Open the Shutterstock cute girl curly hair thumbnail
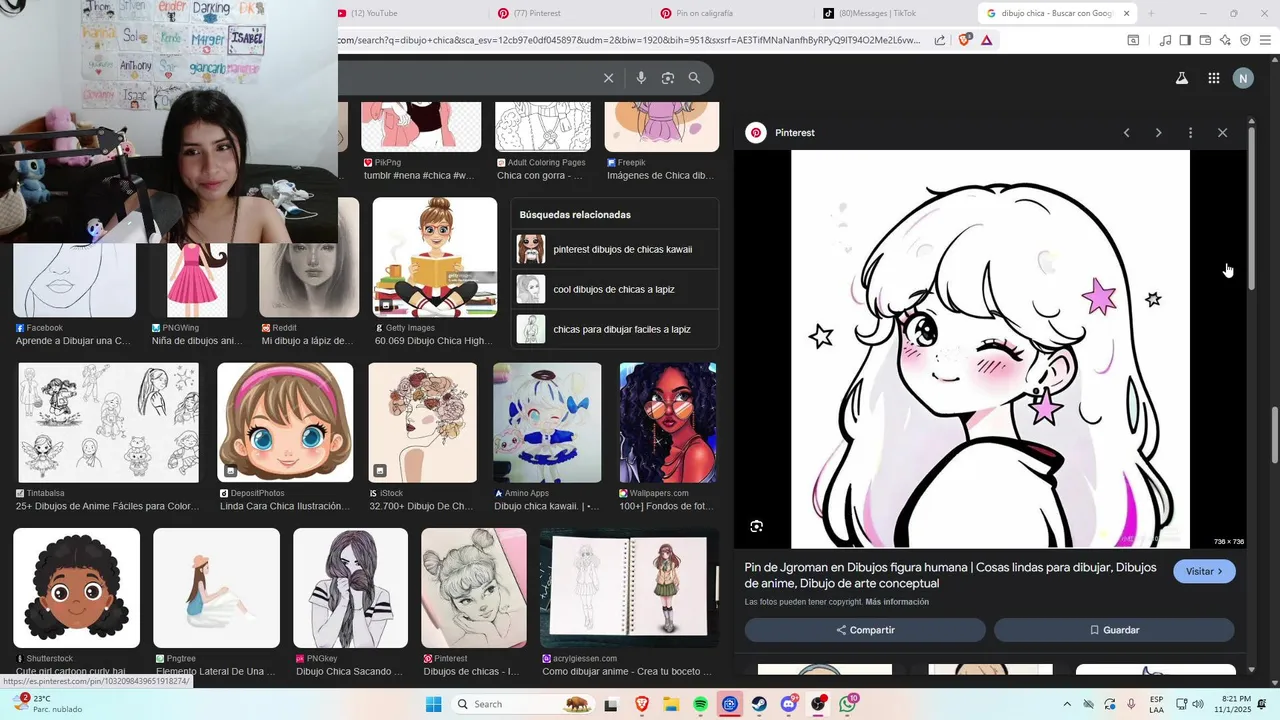 click(76, 588)
